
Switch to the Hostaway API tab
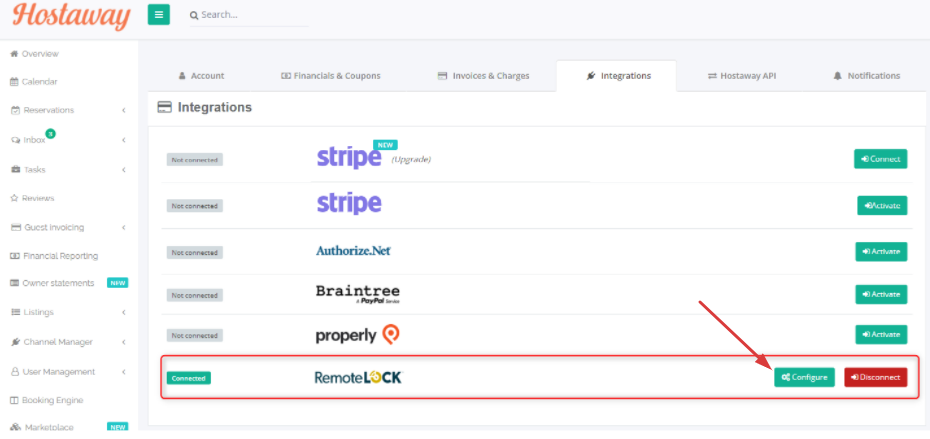pos(742,76)
